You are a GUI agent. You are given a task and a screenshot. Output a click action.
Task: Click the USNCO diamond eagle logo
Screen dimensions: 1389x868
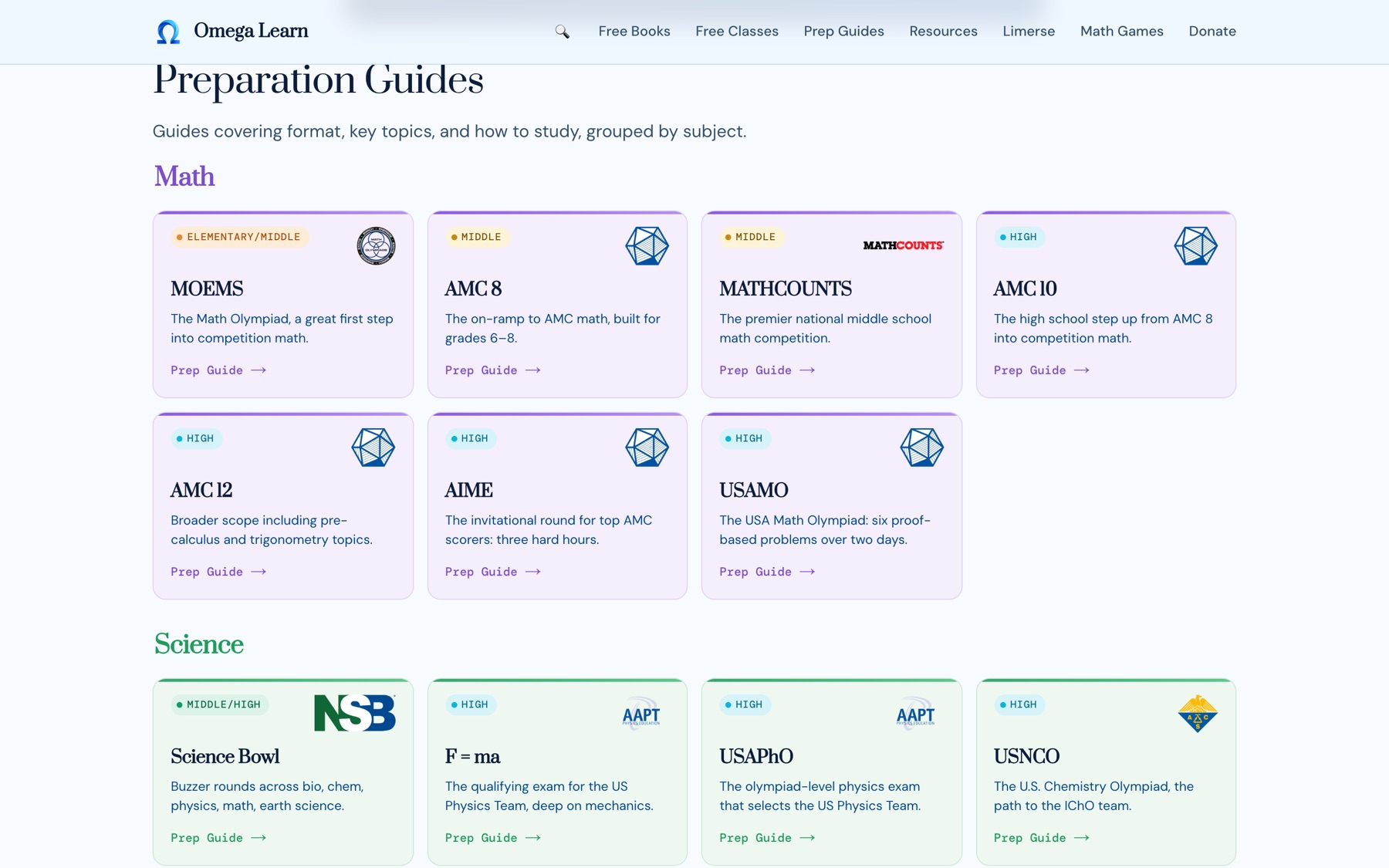[x=1198, y=713]
